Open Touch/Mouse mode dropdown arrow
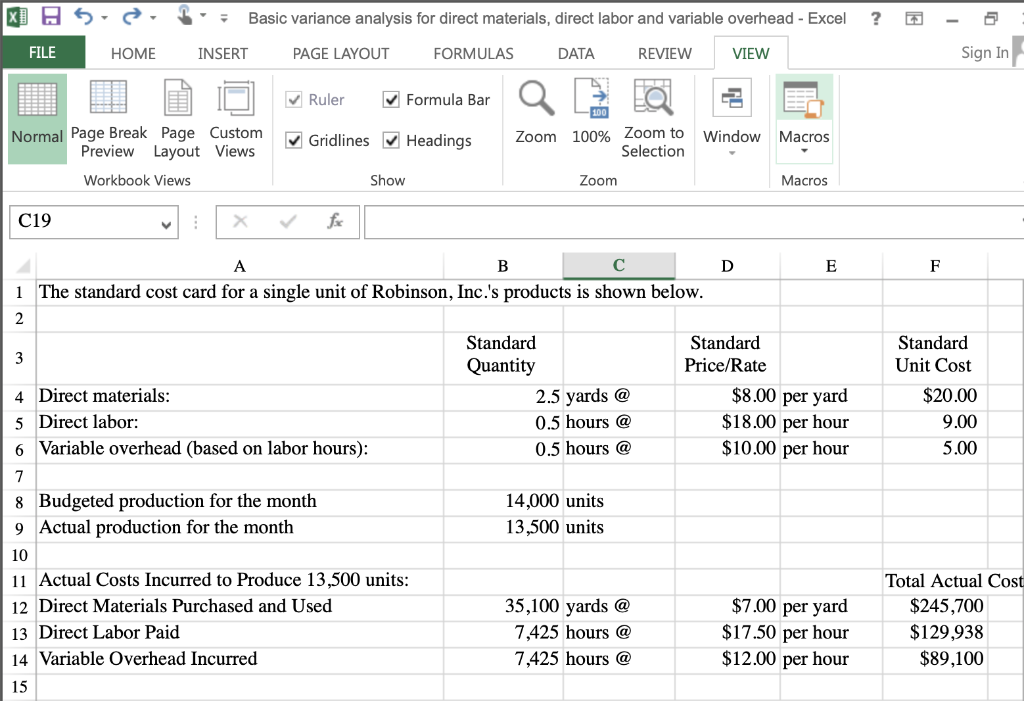 [203, 15]
